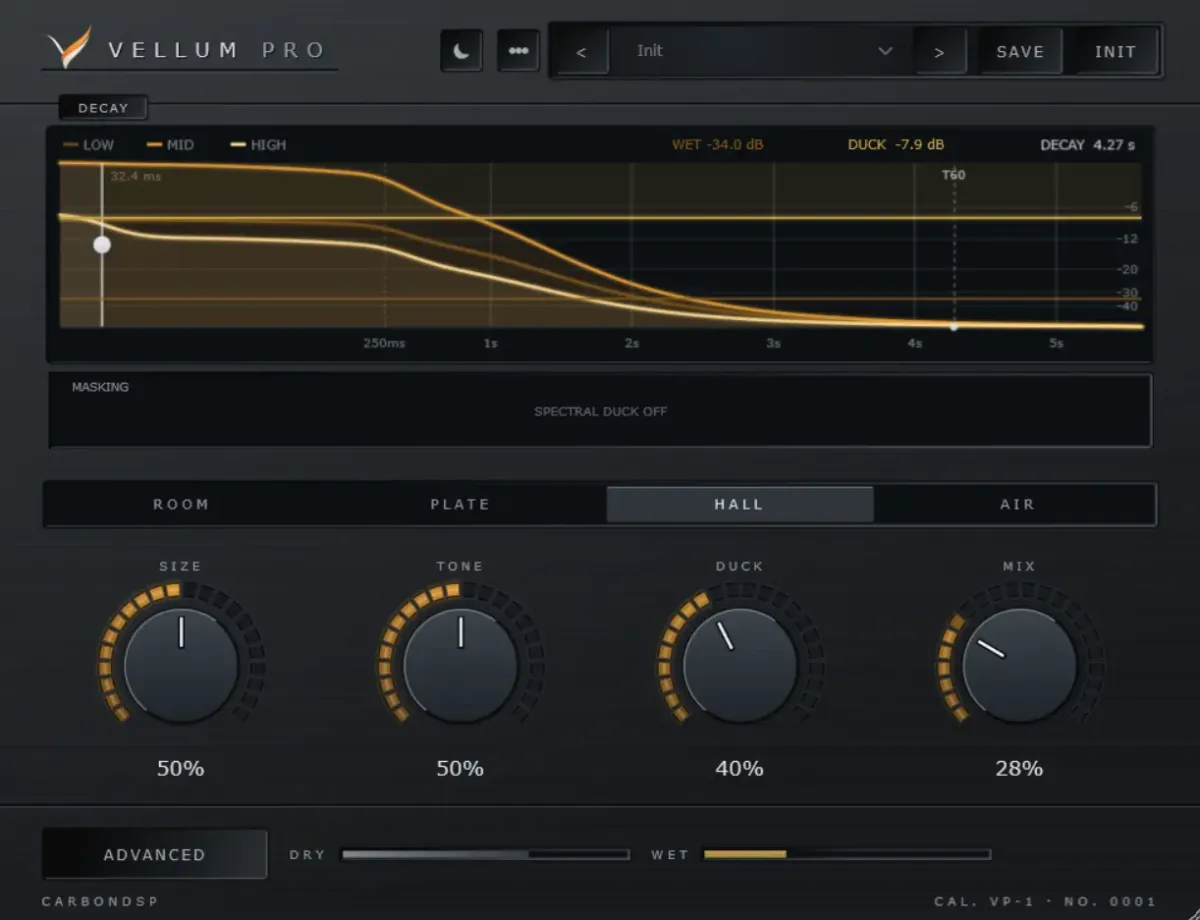Screen dimensions: 1200x920
Task: Click the T60 marker on graph
Action: (954, 175)
